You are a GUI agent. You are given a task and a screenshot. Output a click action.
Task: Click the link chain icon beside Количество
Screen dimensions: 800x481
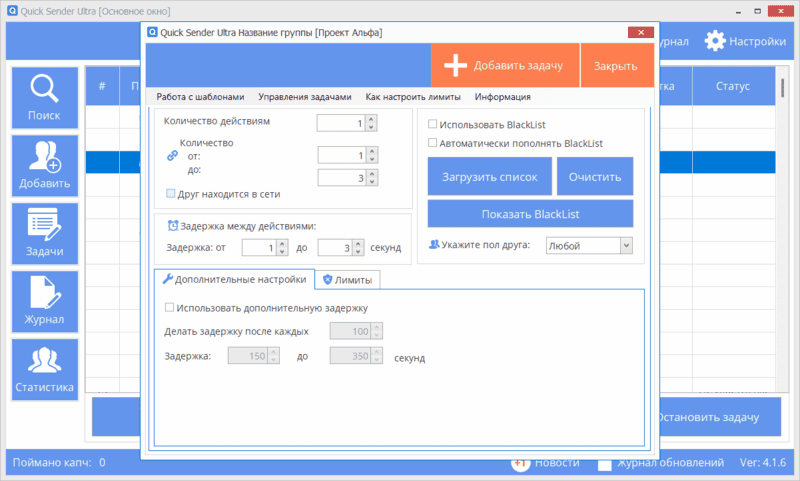(172, 156)
